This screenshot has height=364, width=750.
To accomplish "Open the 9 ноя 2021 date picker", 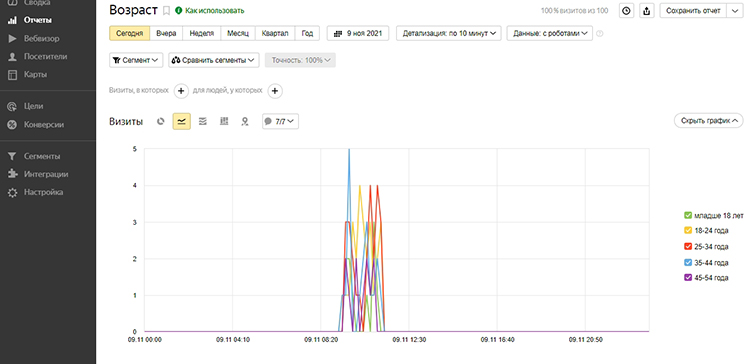I will 358,33.
